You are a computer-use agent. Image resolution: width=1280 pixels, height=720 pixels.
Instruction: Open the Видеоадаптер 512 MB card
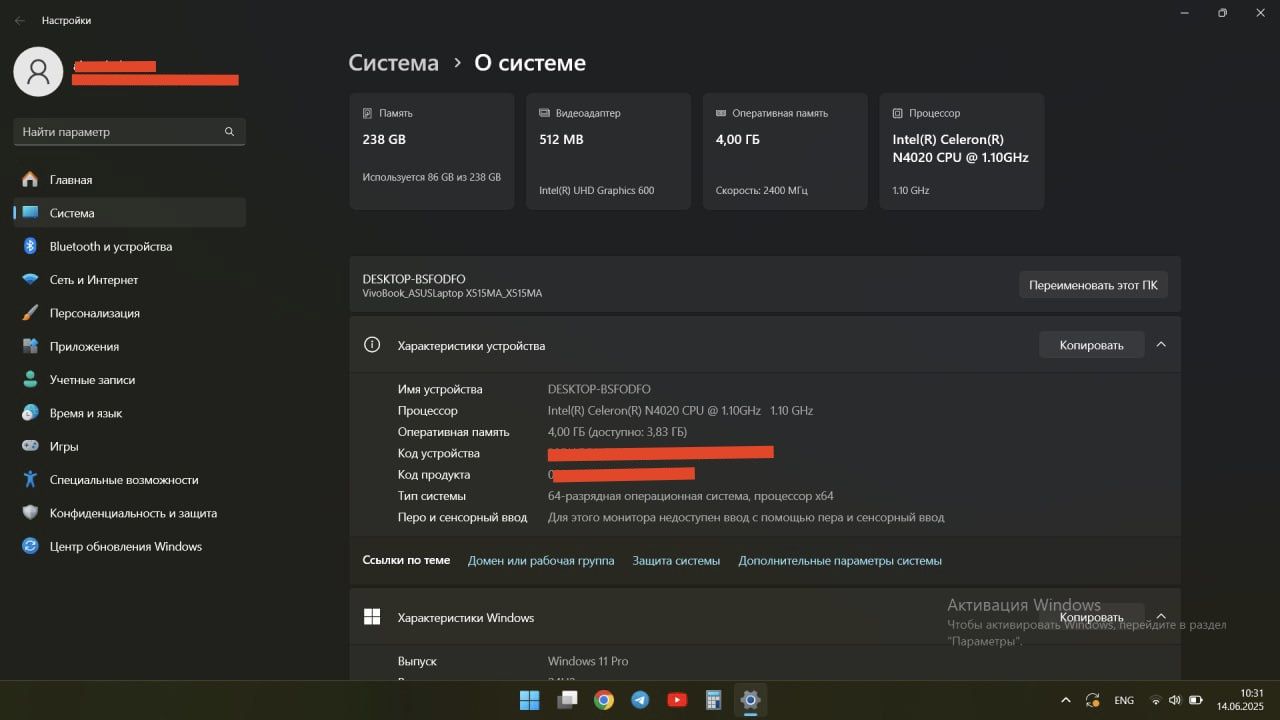point(608,152)
